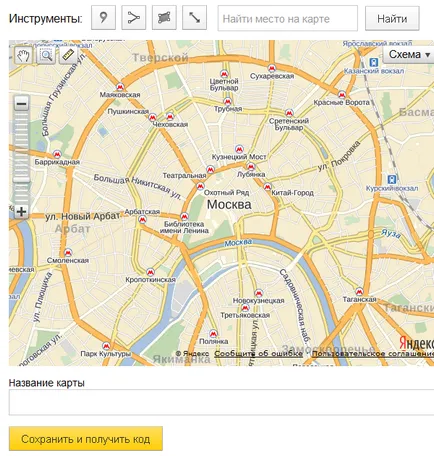This screenshot has height=456, width=434.
Task: Click the minus zoom-out button
Action: [x=22, y=104]
